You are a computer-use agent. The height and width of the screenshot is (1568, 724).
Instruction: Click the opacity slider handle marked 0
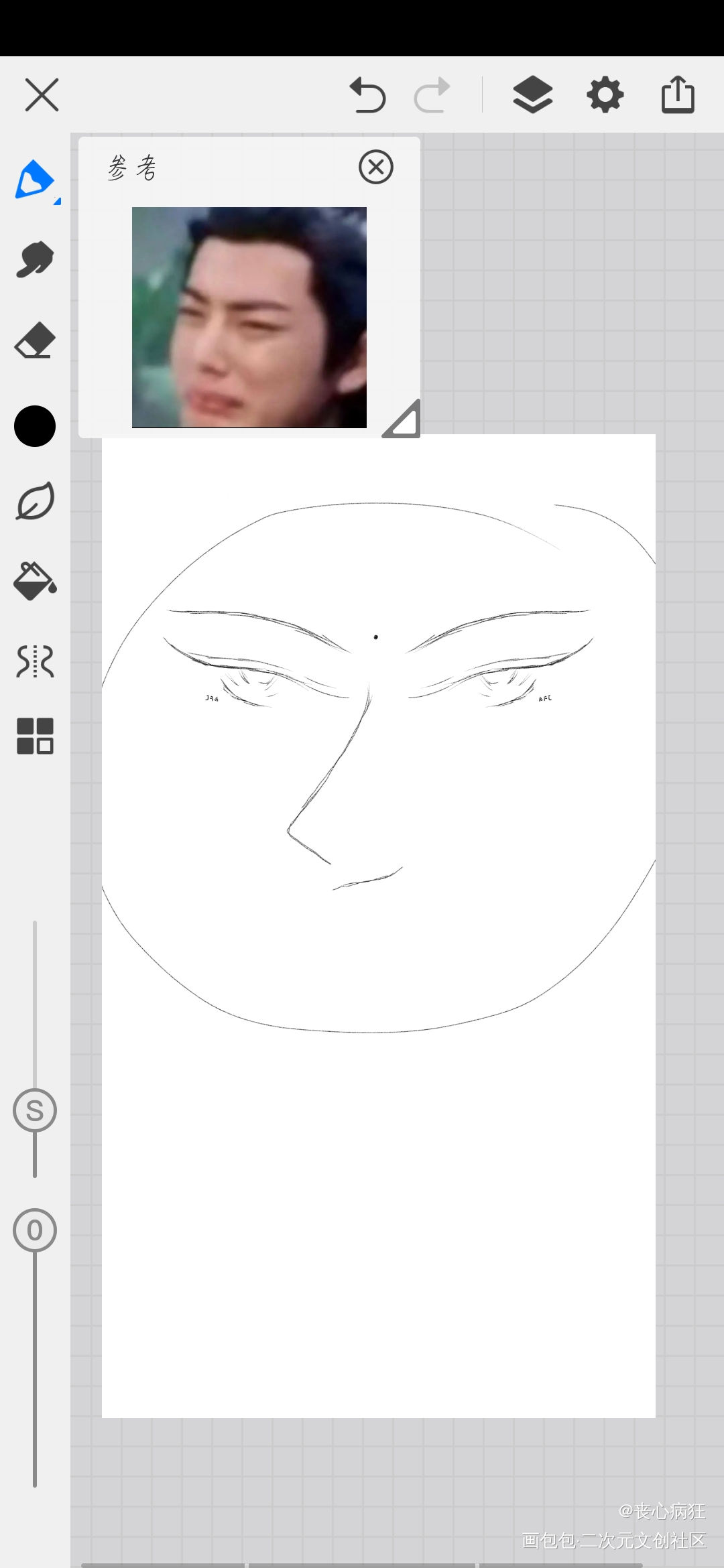click(35, 1230)
